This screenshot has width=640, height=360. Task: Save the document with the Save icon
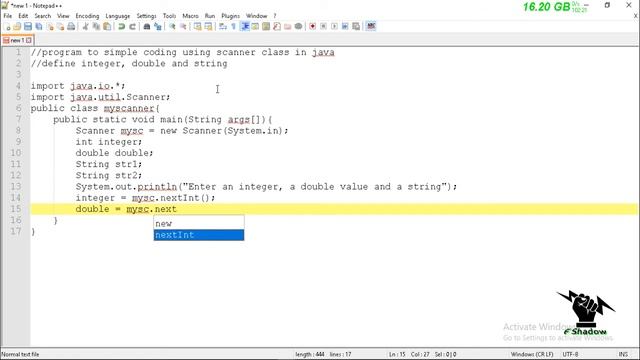28,27
